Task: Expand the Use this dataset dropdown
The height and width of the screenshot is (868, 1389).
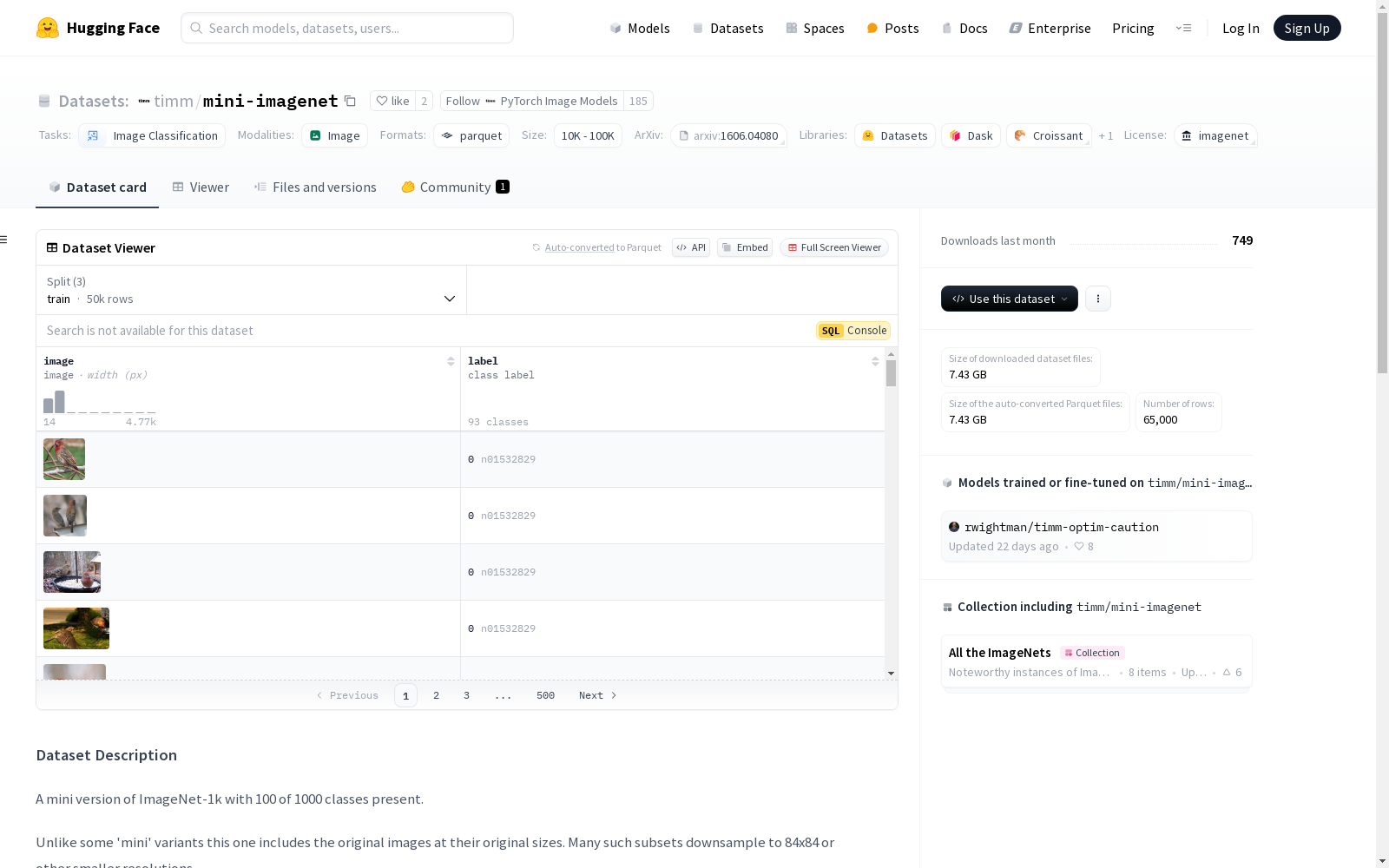Action: pyautogui.click(x=1009, y=299)
